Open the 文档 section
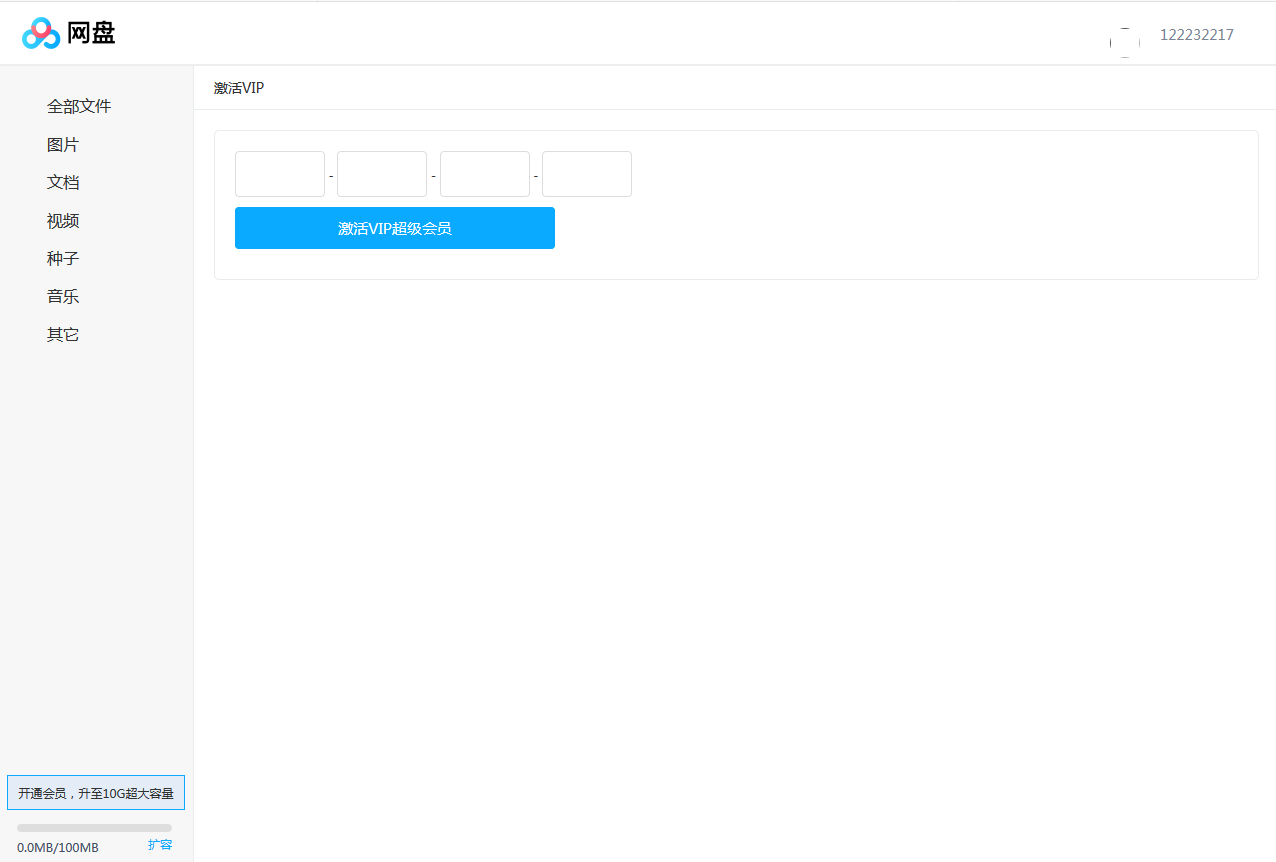1276x862 pixels. tap(62, 181)
